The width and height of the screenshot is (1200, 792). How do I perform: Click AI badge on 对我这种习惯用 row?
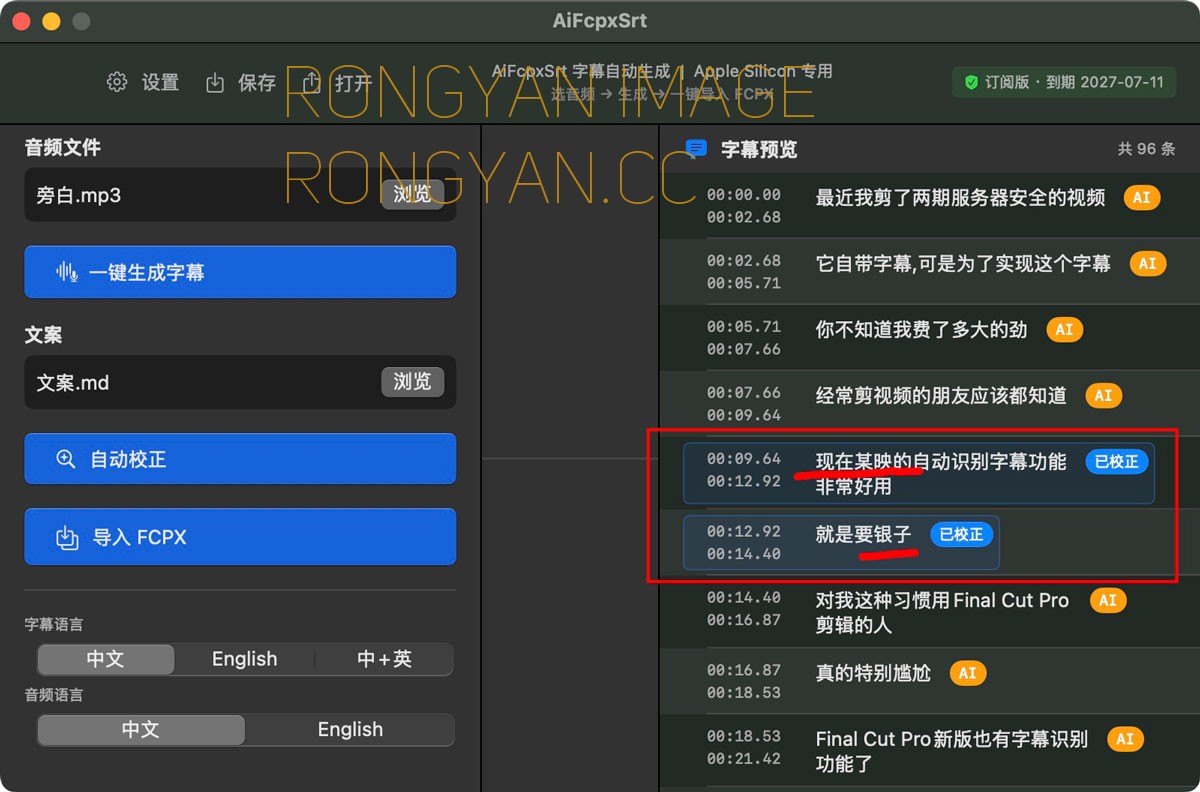pyautogui.click(x=1107, y=601)
